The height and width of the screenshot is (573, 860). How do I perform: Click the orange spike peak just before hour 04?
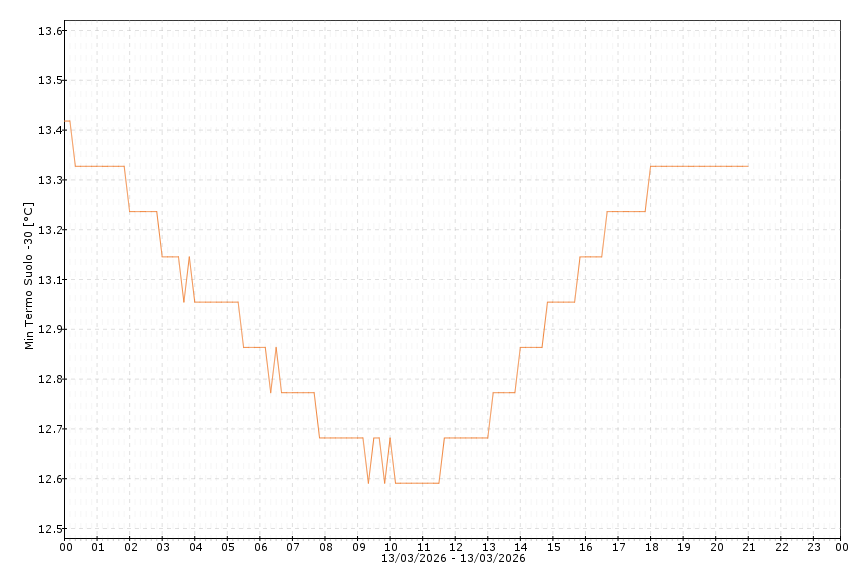189,257
